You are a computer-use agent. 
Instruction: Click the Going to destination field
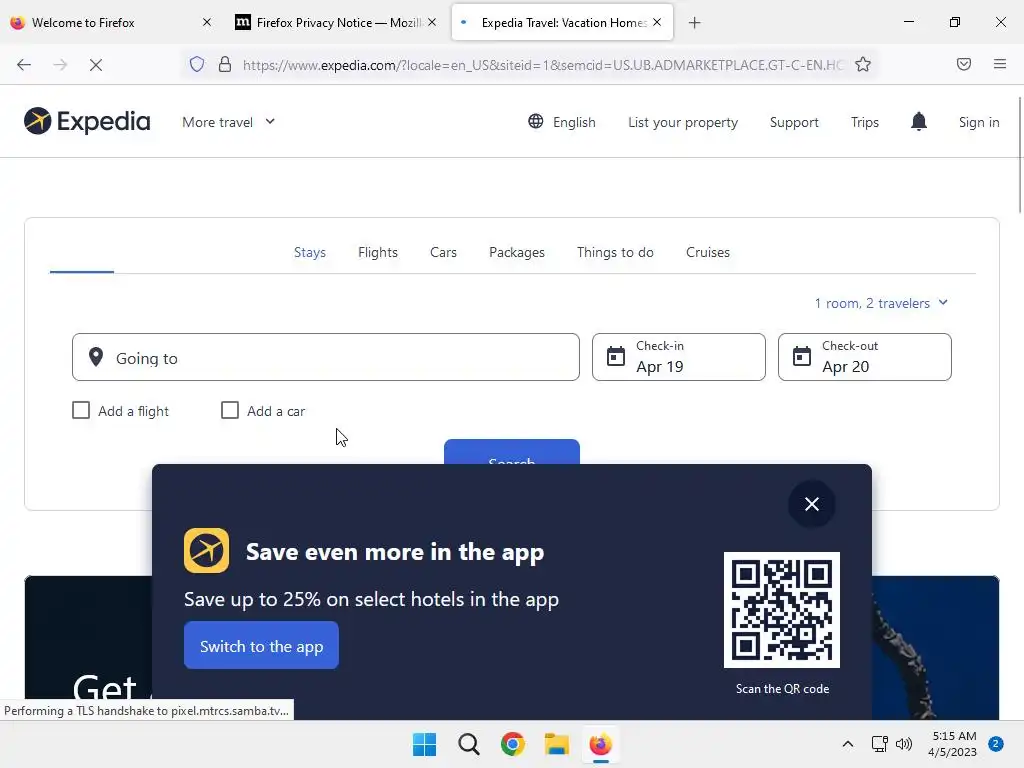click(326, 357)
